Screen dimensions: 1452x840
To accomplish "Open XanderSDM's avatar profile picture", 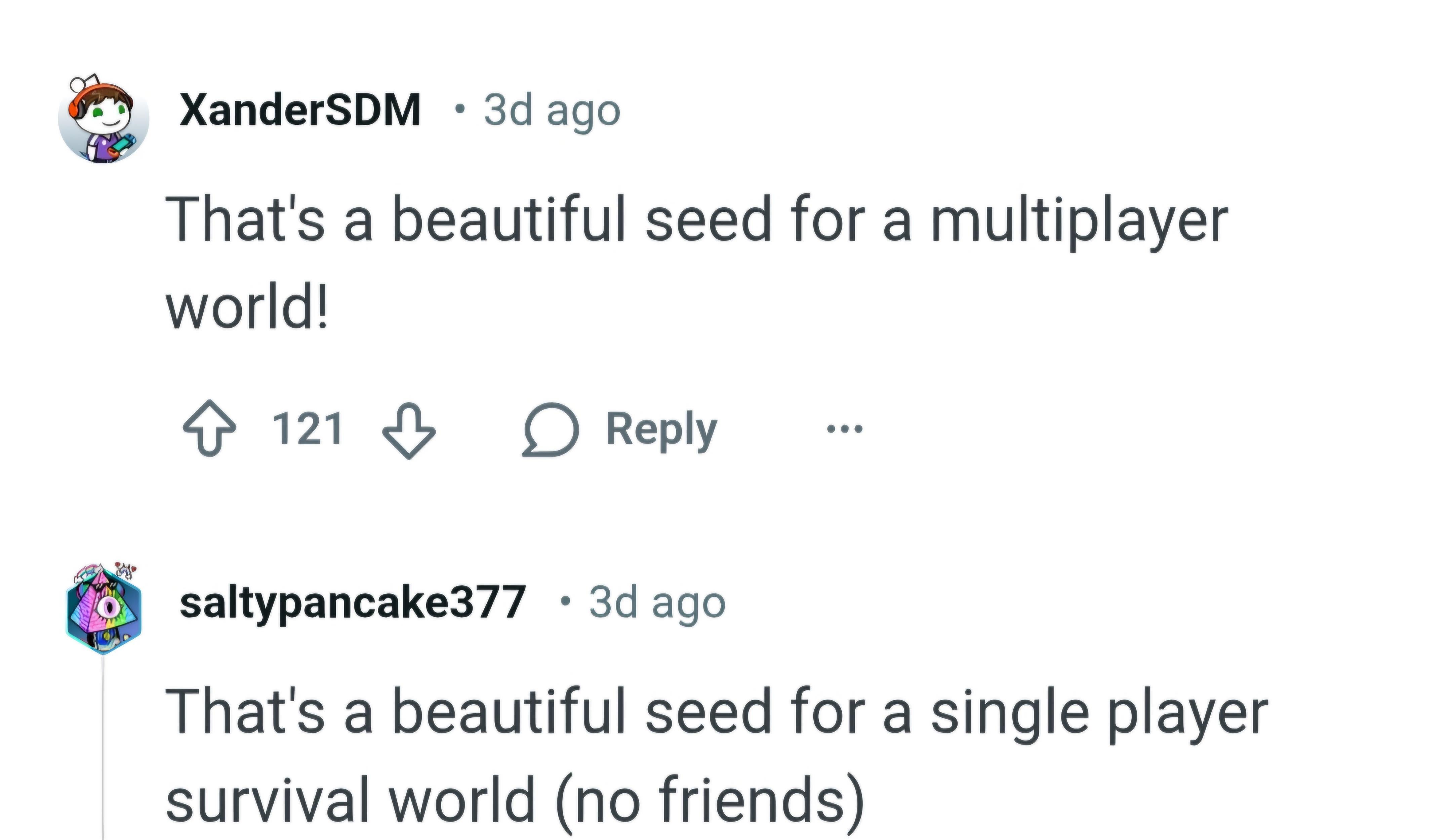I will (x=104, y=119).
